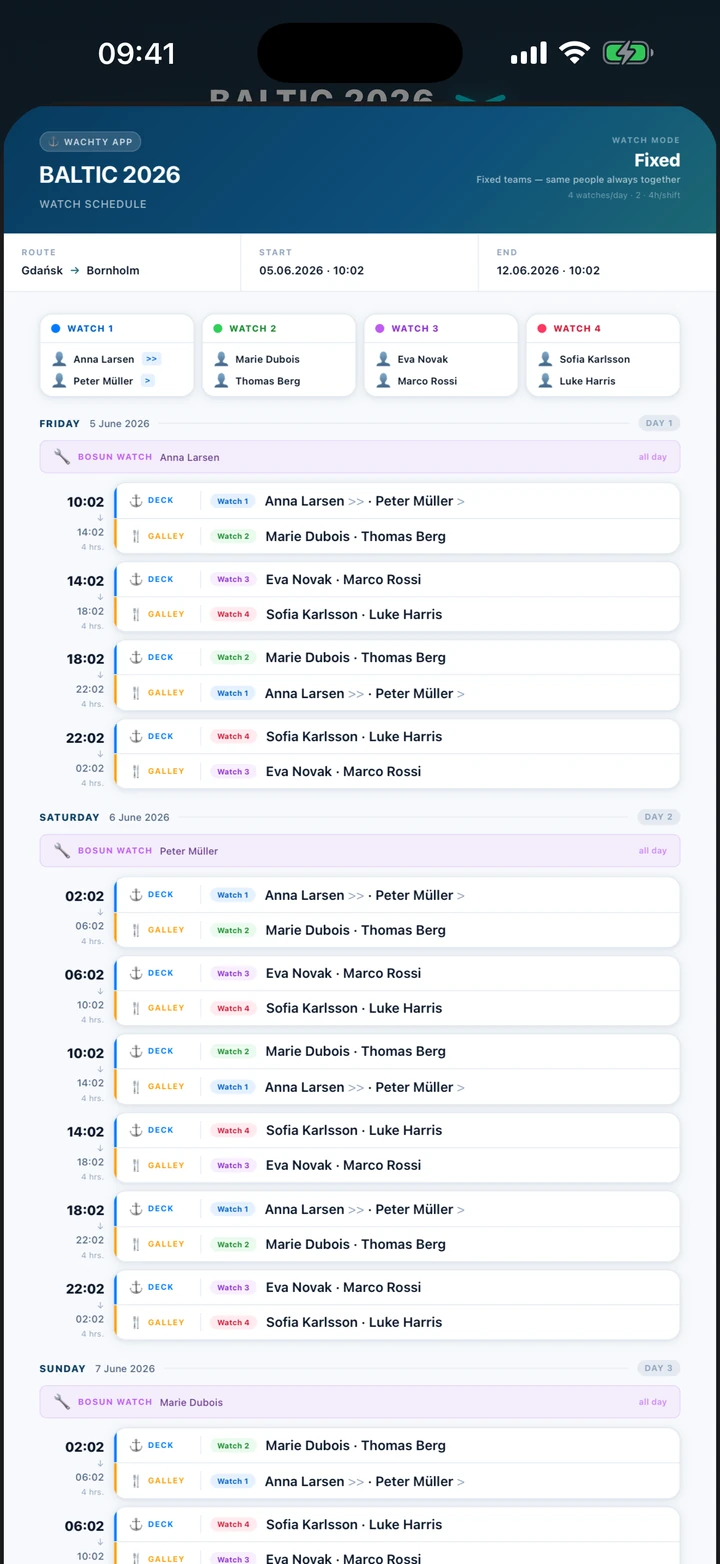Tap the Wi-Fi icon in status bar
Screen dimensions: 720x1564
pyautogui.click(x=574, y=53)
